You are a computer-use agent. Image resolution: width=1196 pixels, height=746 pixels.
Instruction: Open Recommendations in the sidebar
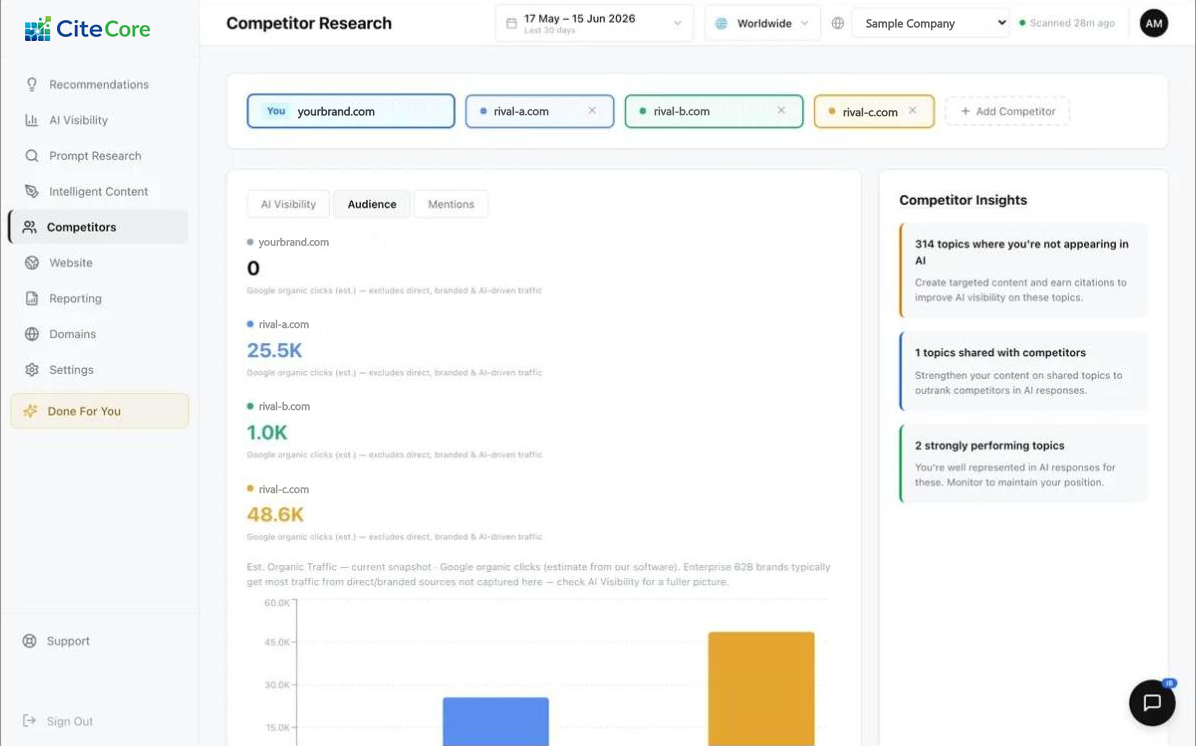click(99, 85)
